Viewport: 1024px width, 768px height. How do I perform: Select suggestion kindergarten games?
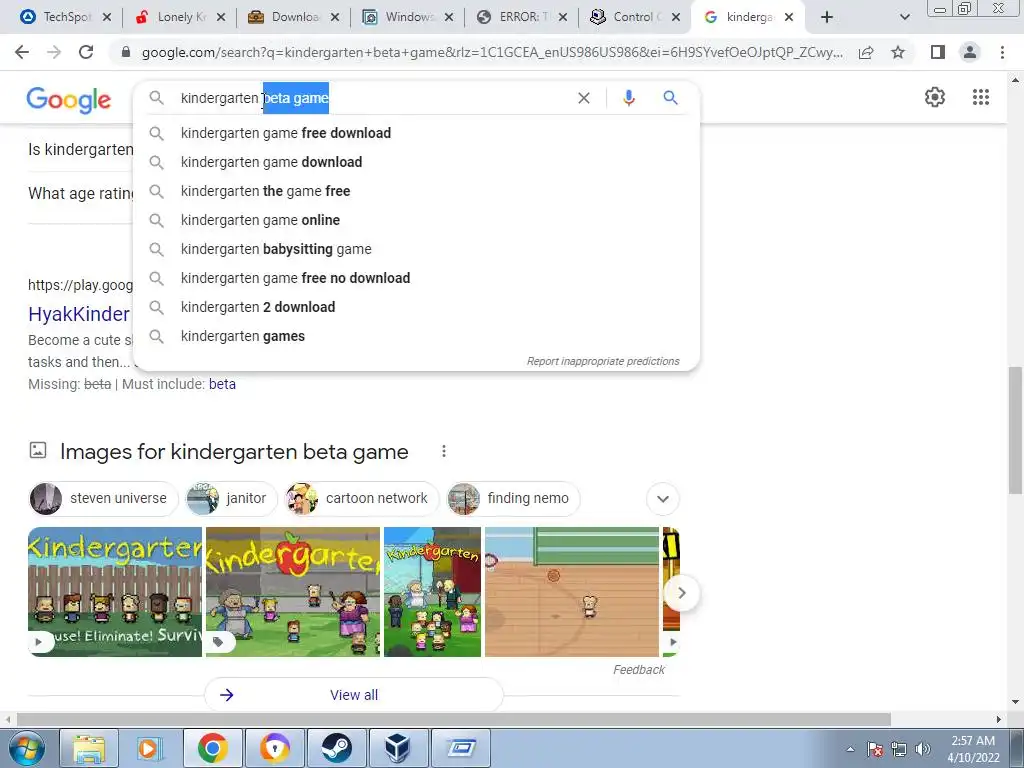pyautogui.click(x=416, y=336)
